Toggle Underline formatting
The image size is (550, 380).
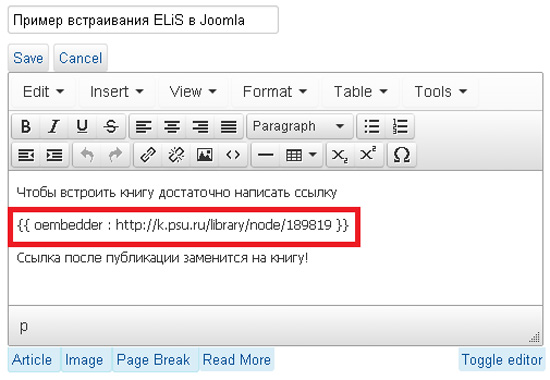[82, 126]
